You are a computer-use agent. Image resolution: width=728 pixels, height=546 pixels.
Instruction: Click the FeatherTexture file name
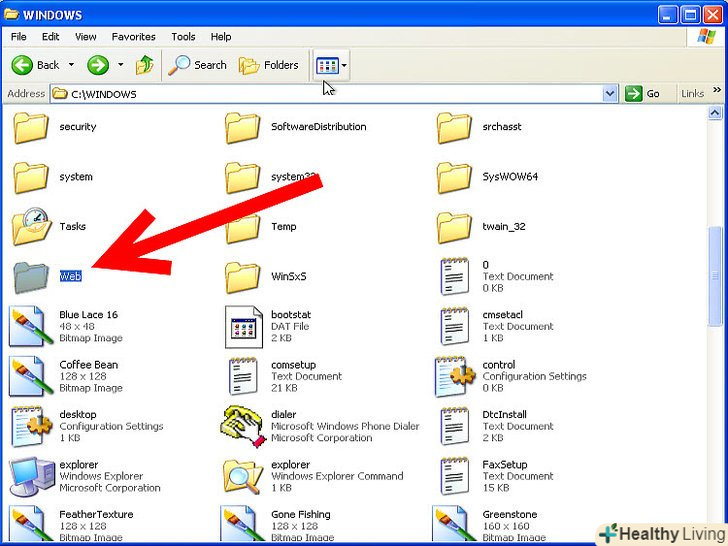pos(96,514)
